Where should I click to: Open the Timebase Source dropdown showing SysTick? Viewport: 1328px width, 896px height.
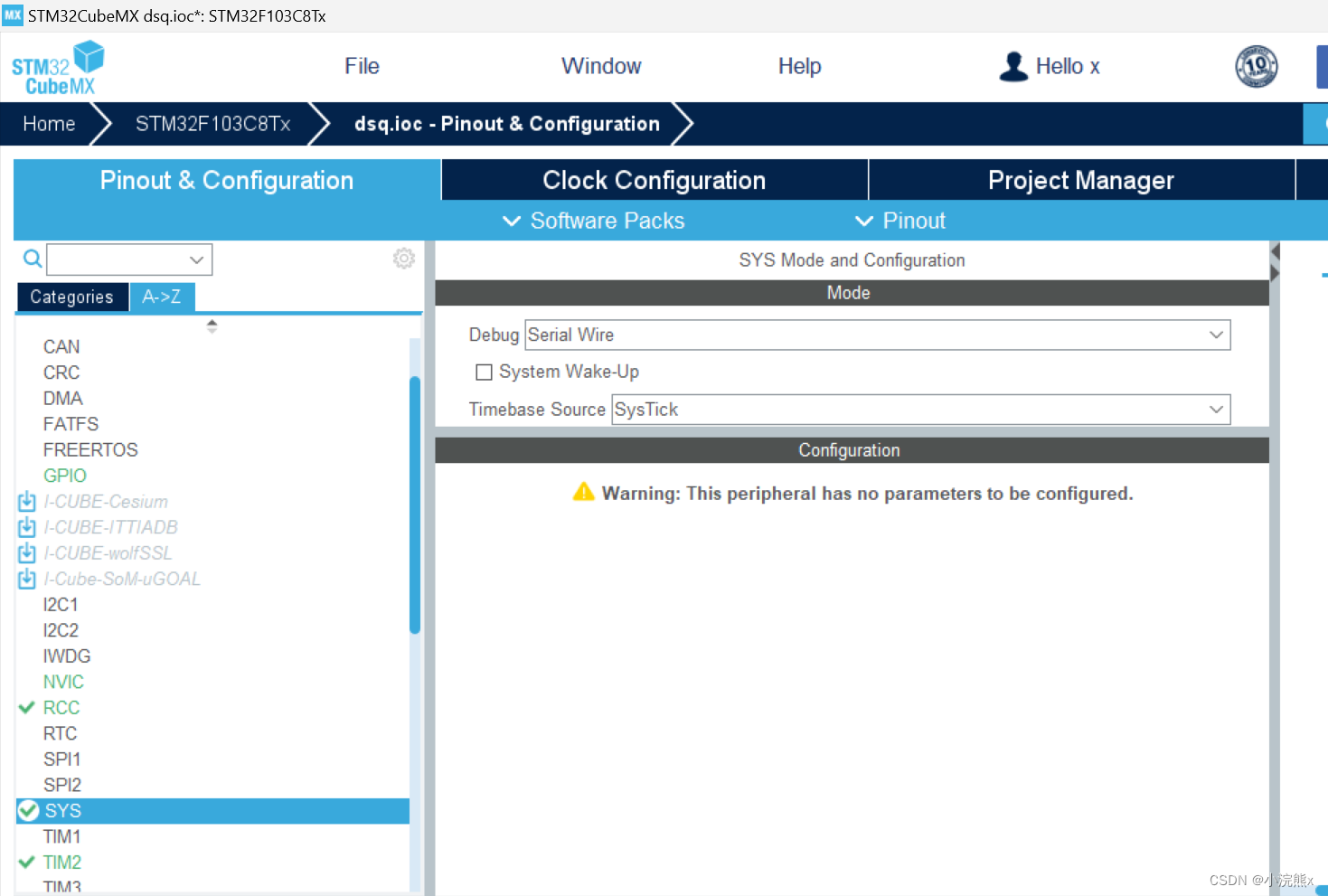pos(921,410)
